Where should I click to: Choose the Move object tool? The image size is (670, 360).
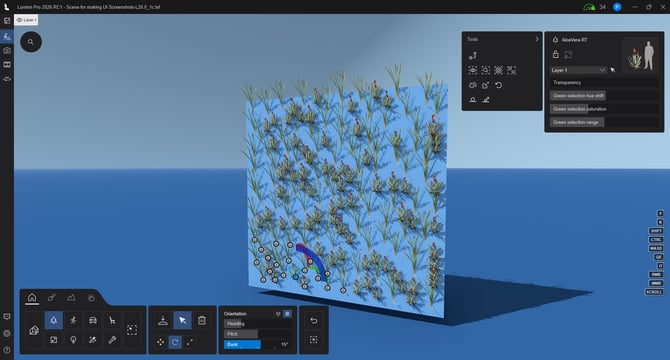[160, 342]
